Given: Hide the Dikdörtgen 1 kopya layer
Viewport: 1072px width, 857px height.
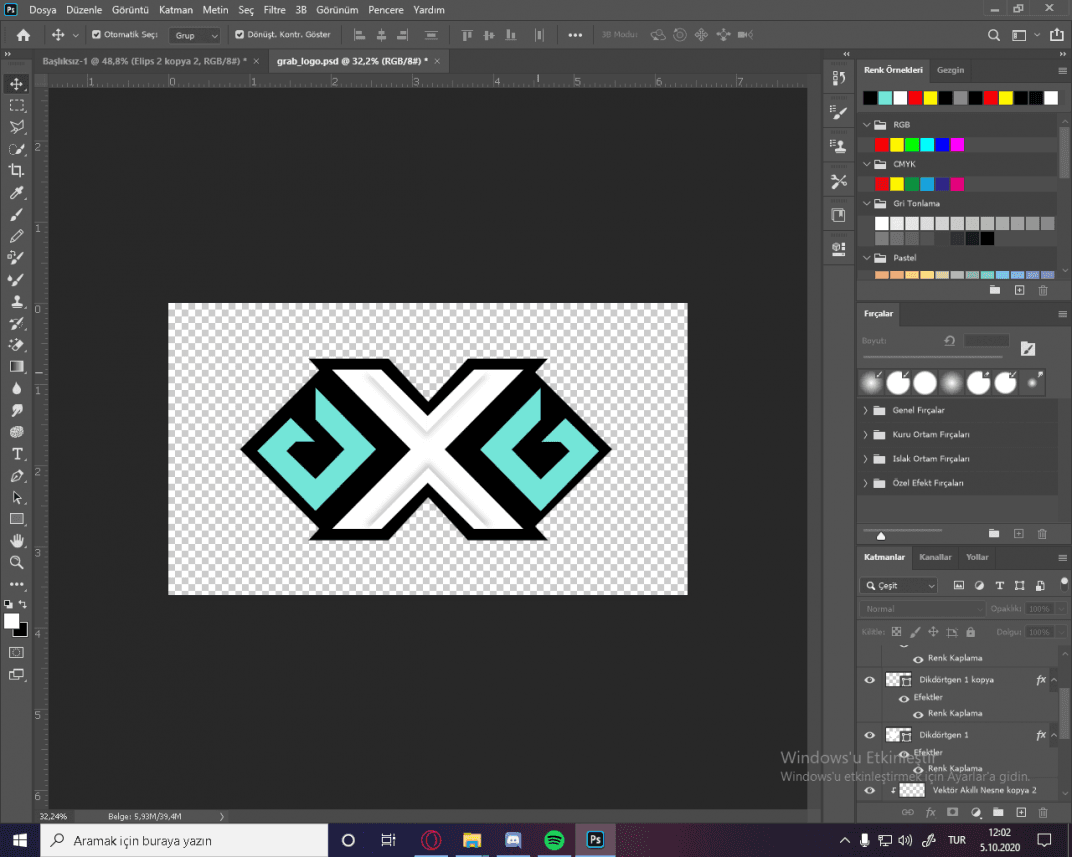Looking at the screenshot, I should click(870, 680).
